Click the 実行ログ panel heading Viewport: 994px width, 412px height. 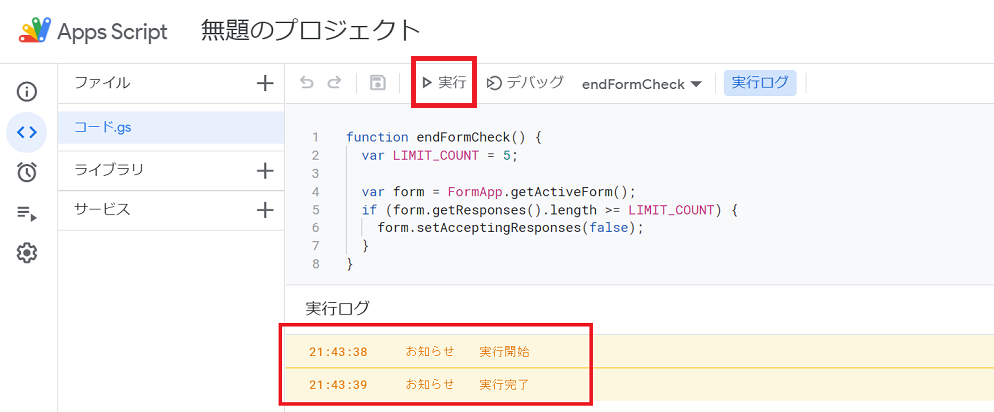coord(337,308)
